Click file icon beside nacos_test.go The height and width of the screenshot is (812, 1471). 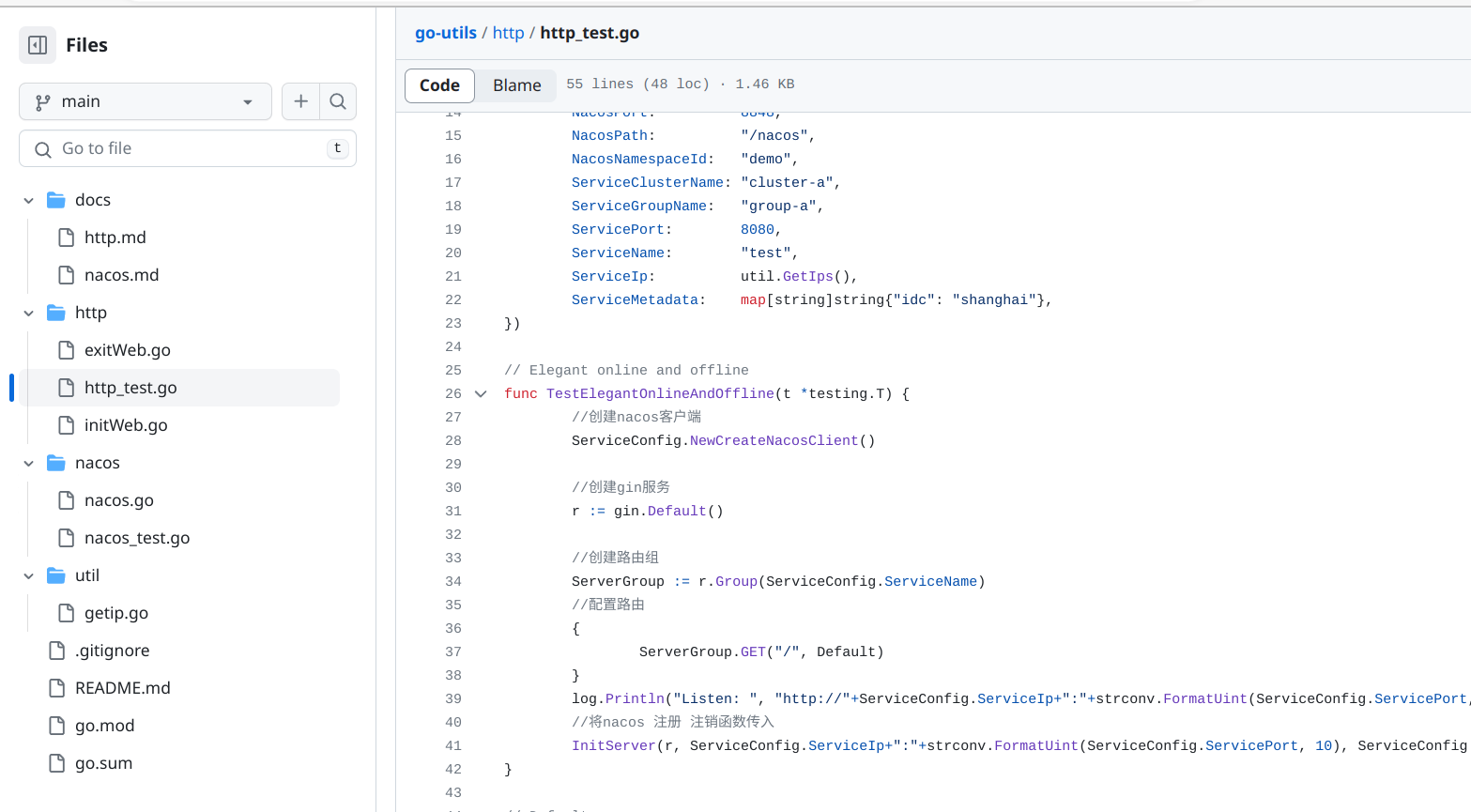tap(66, 538)
